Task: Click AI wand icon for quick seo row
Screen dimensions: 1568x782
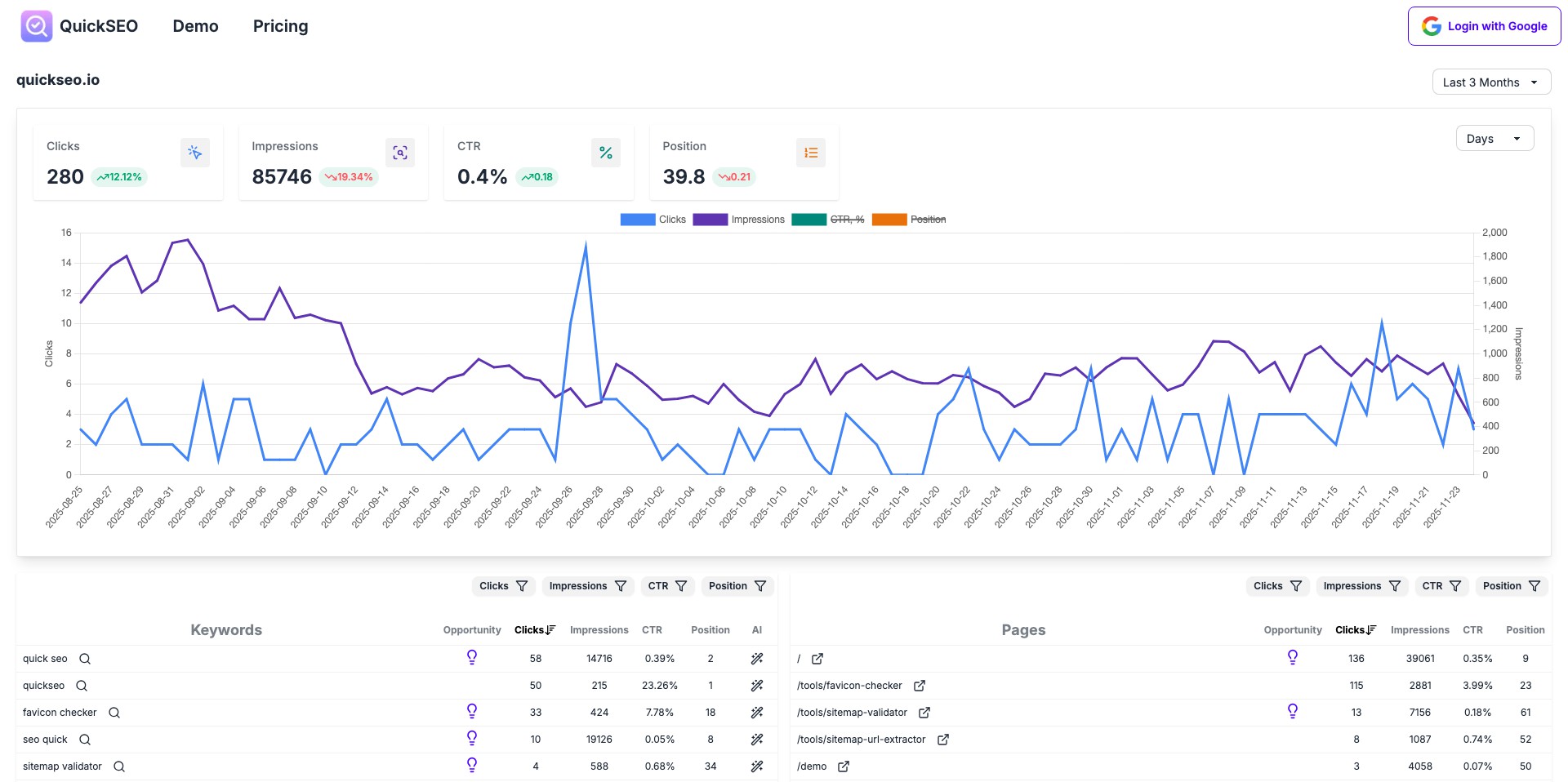Action: 757,659
